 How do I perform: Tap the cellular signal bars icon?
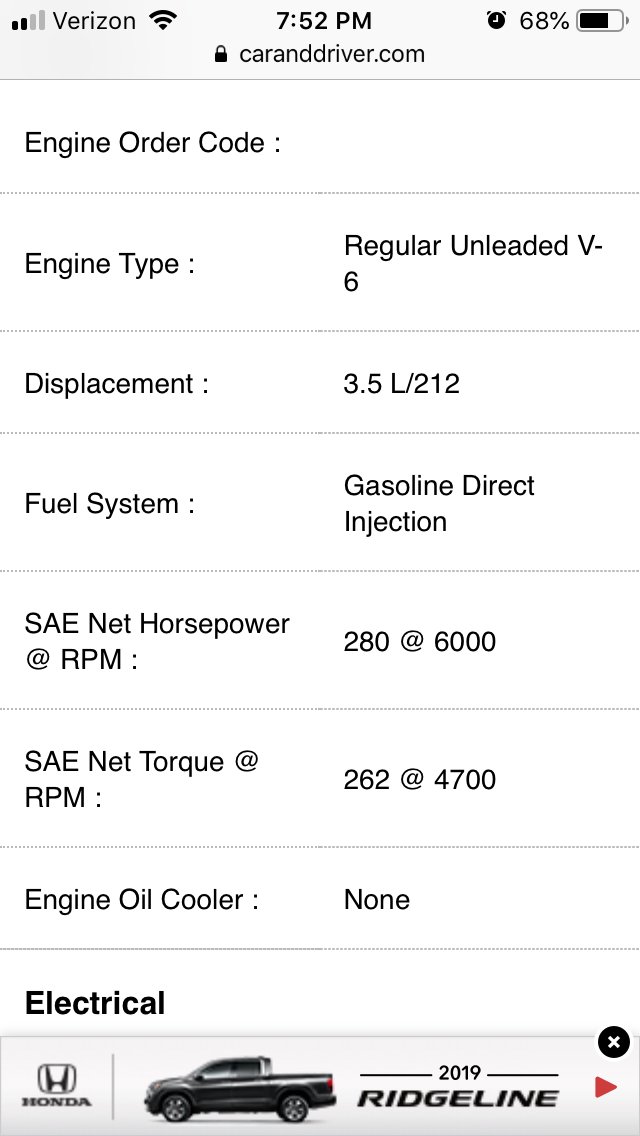point(28,22)
